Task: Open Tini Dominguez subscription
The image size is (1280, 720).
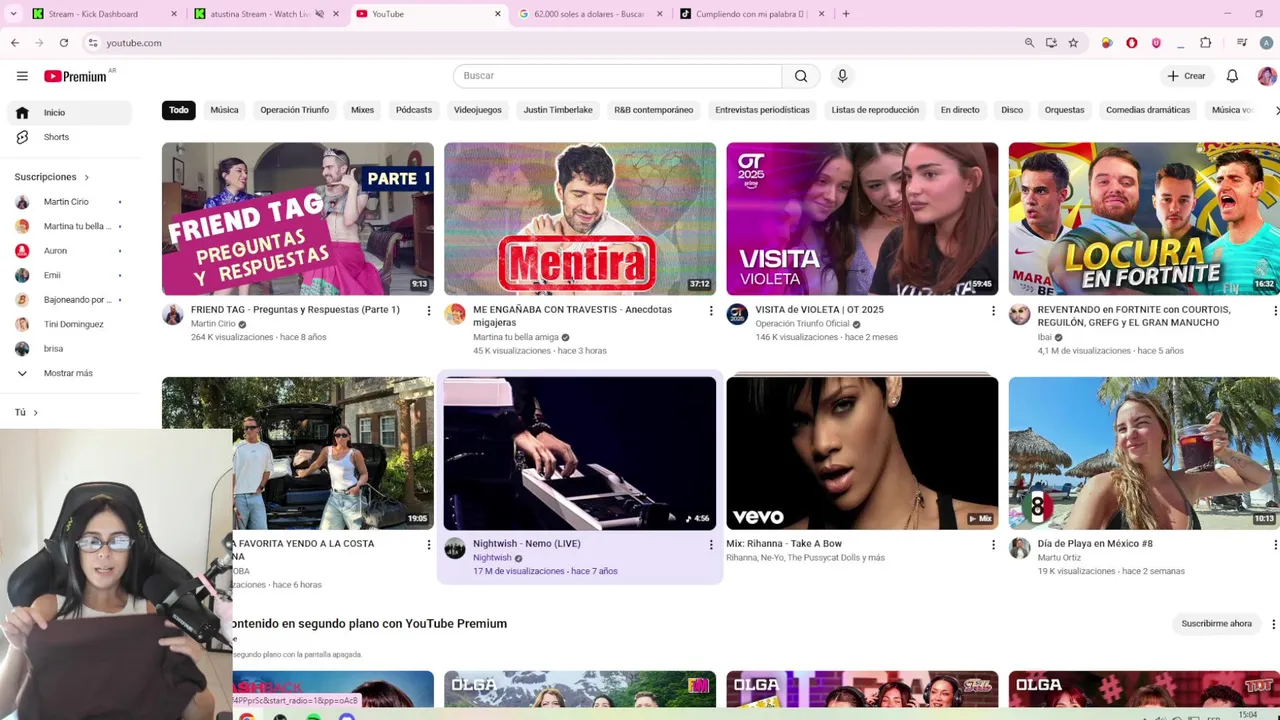Action: point(68,324)
